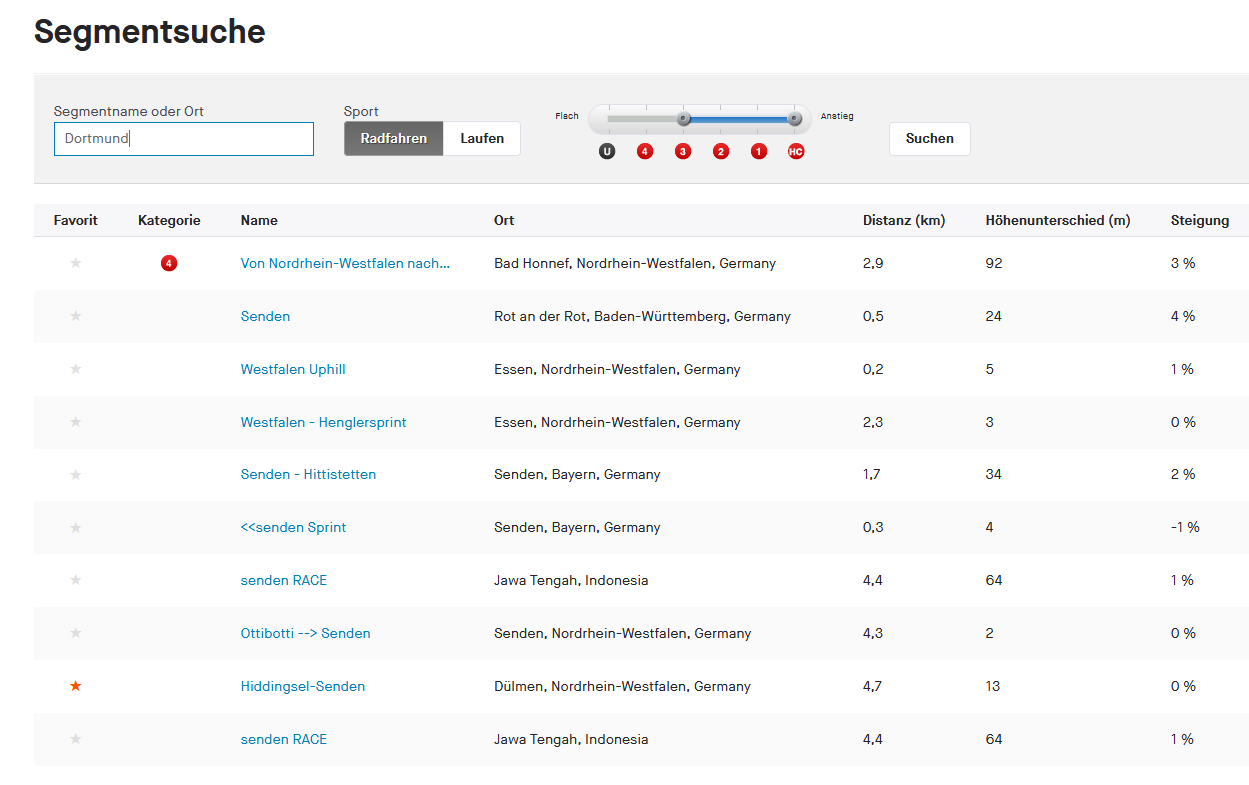Switch sport to Laufen

point(482,139)
